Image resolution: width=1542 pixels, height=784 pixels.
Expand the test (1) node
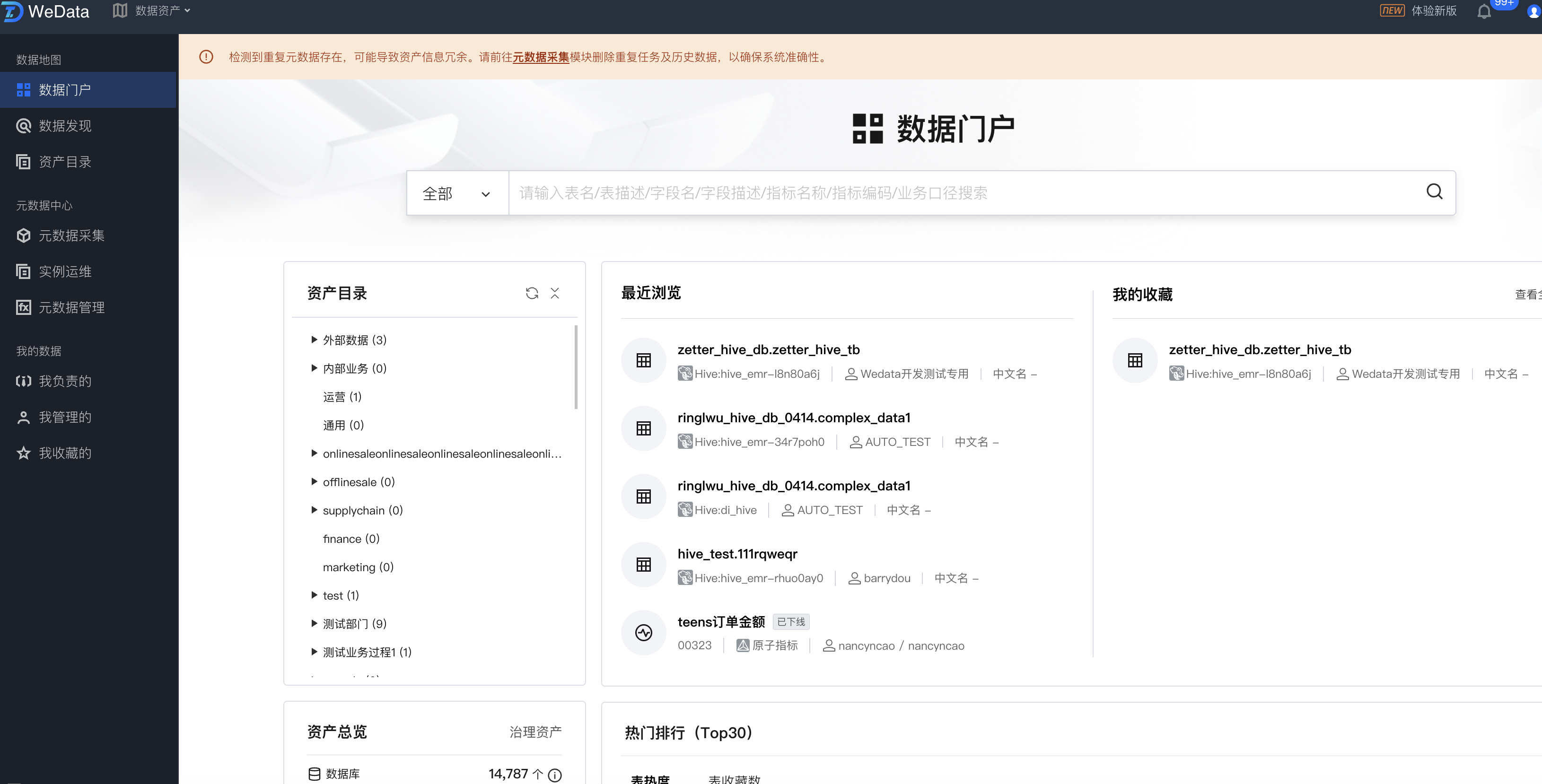point(314,595)
